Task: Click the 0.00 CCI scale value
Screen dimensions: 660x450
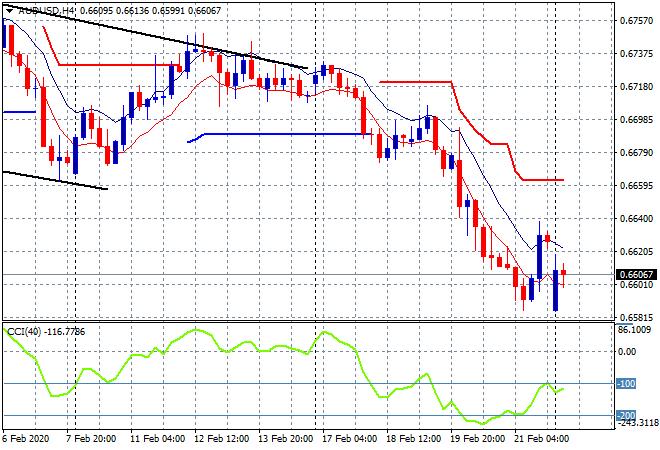Action: [x=627, y=351]
